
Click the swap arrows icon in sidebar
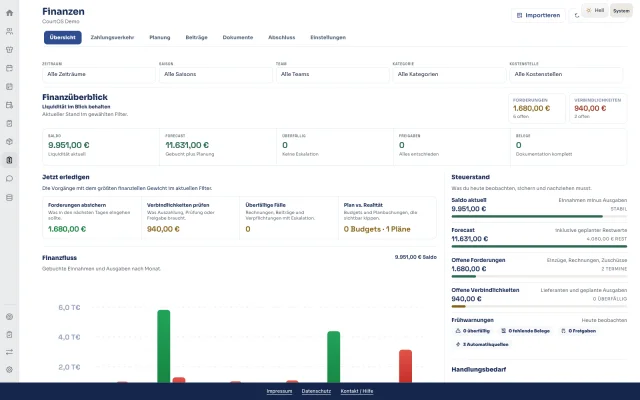[9, 352]
